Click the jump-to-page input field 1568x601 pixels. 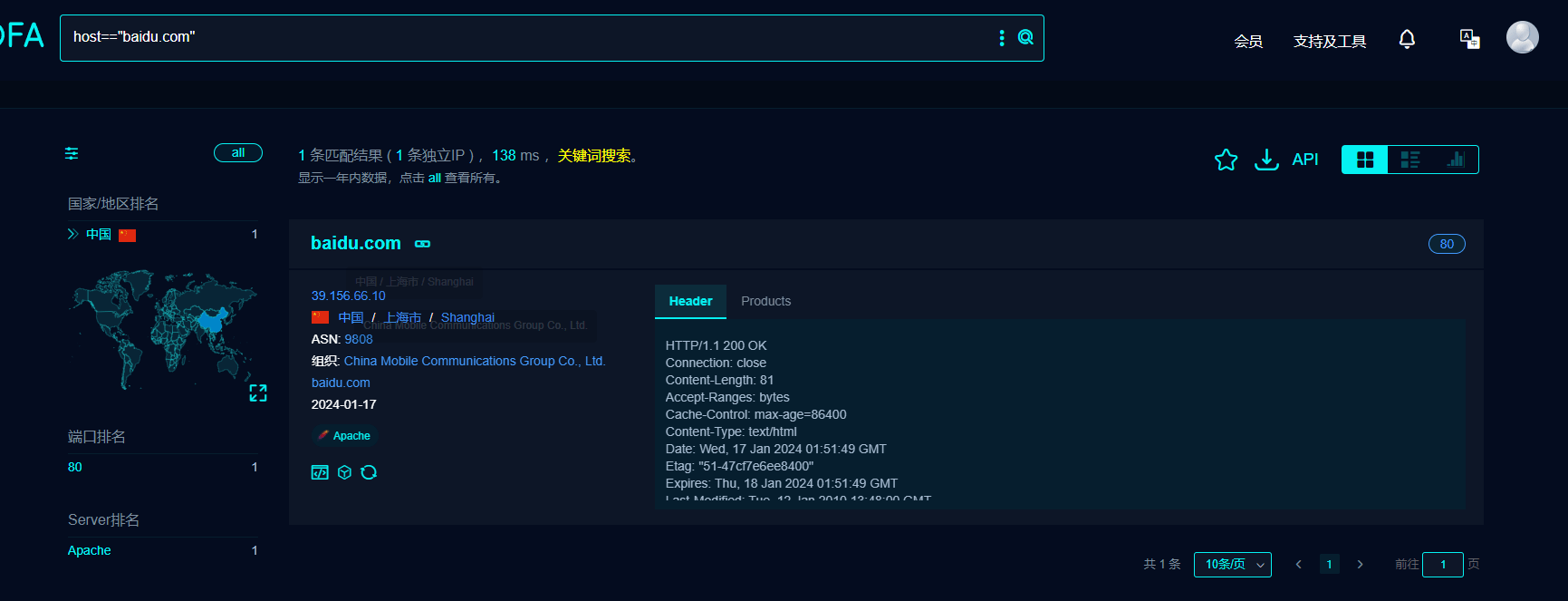click(1443, 565)
